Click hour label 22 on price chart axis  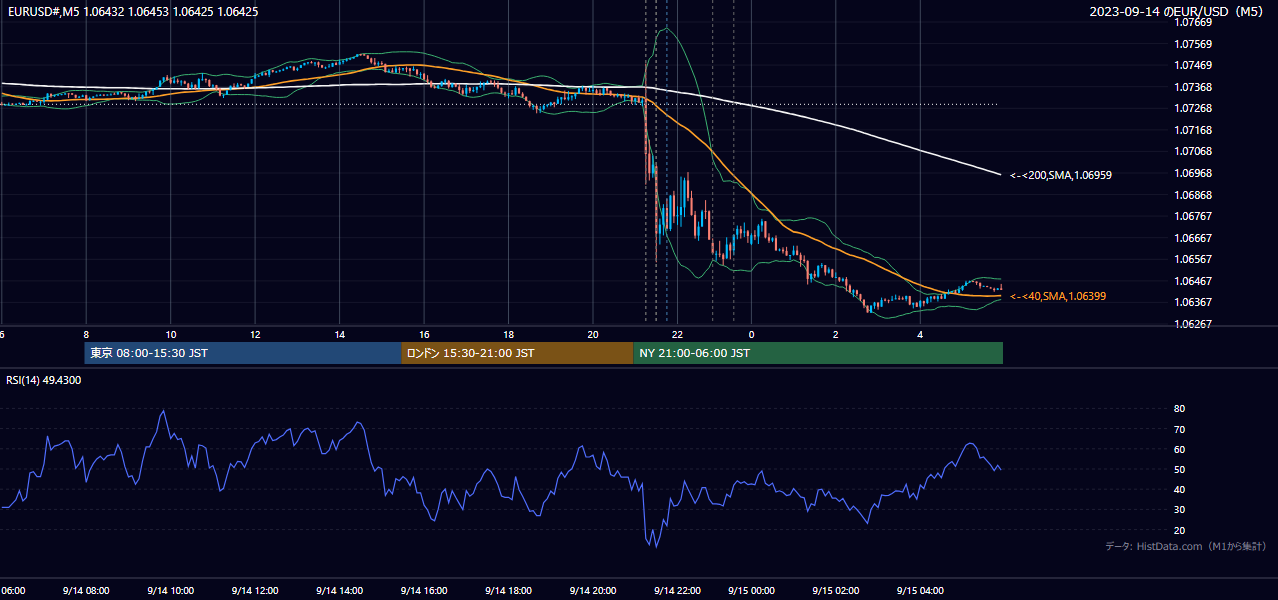tap(677, 334)
